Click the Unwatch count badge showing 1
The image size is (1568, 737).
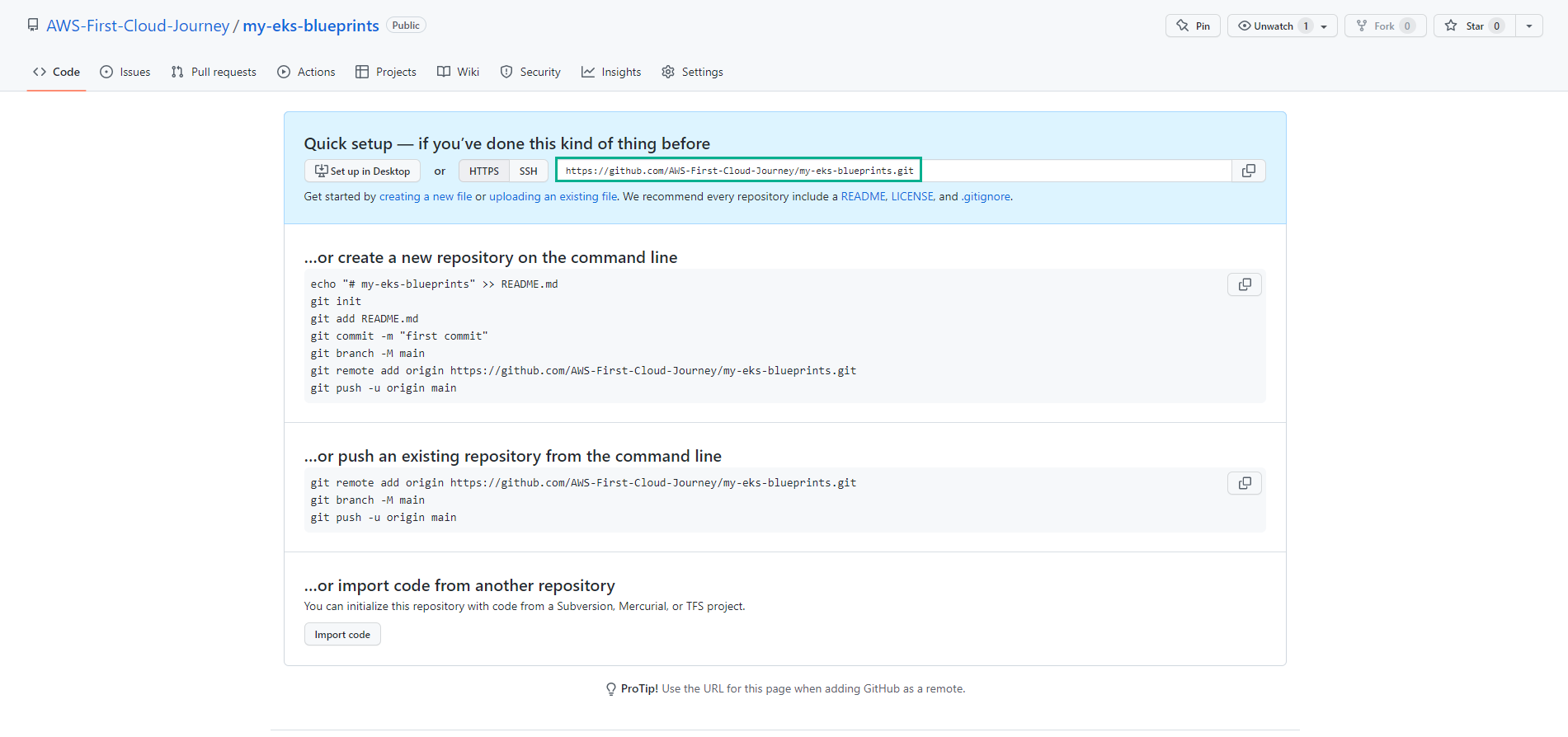(1306, 26)
